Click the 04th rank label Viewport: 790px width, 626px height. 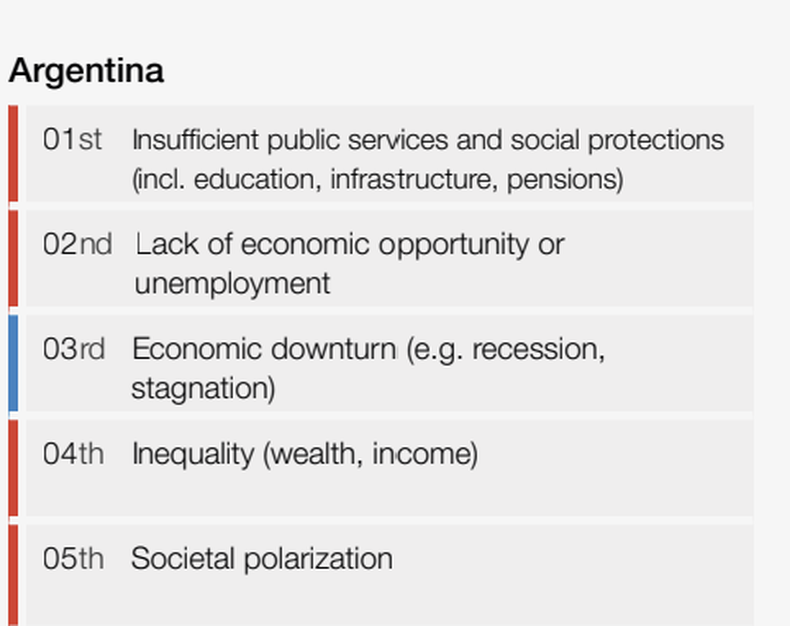74,454
